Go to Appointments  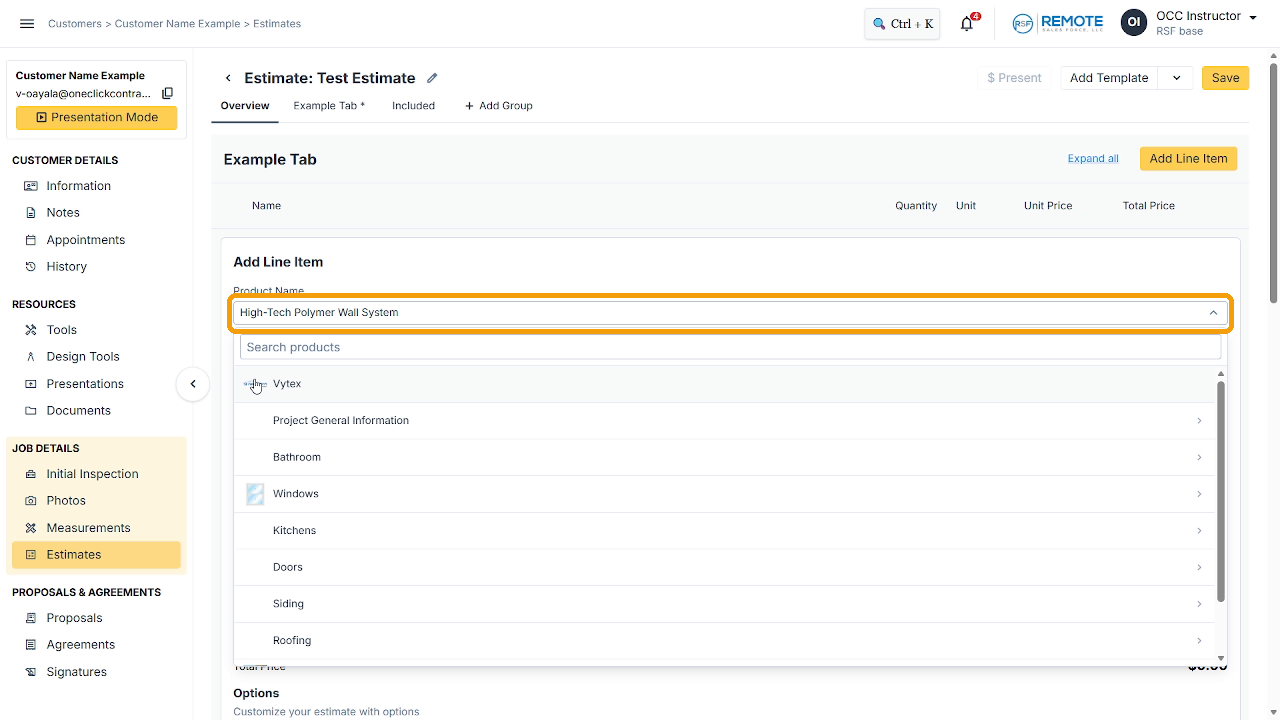point(85,240)
